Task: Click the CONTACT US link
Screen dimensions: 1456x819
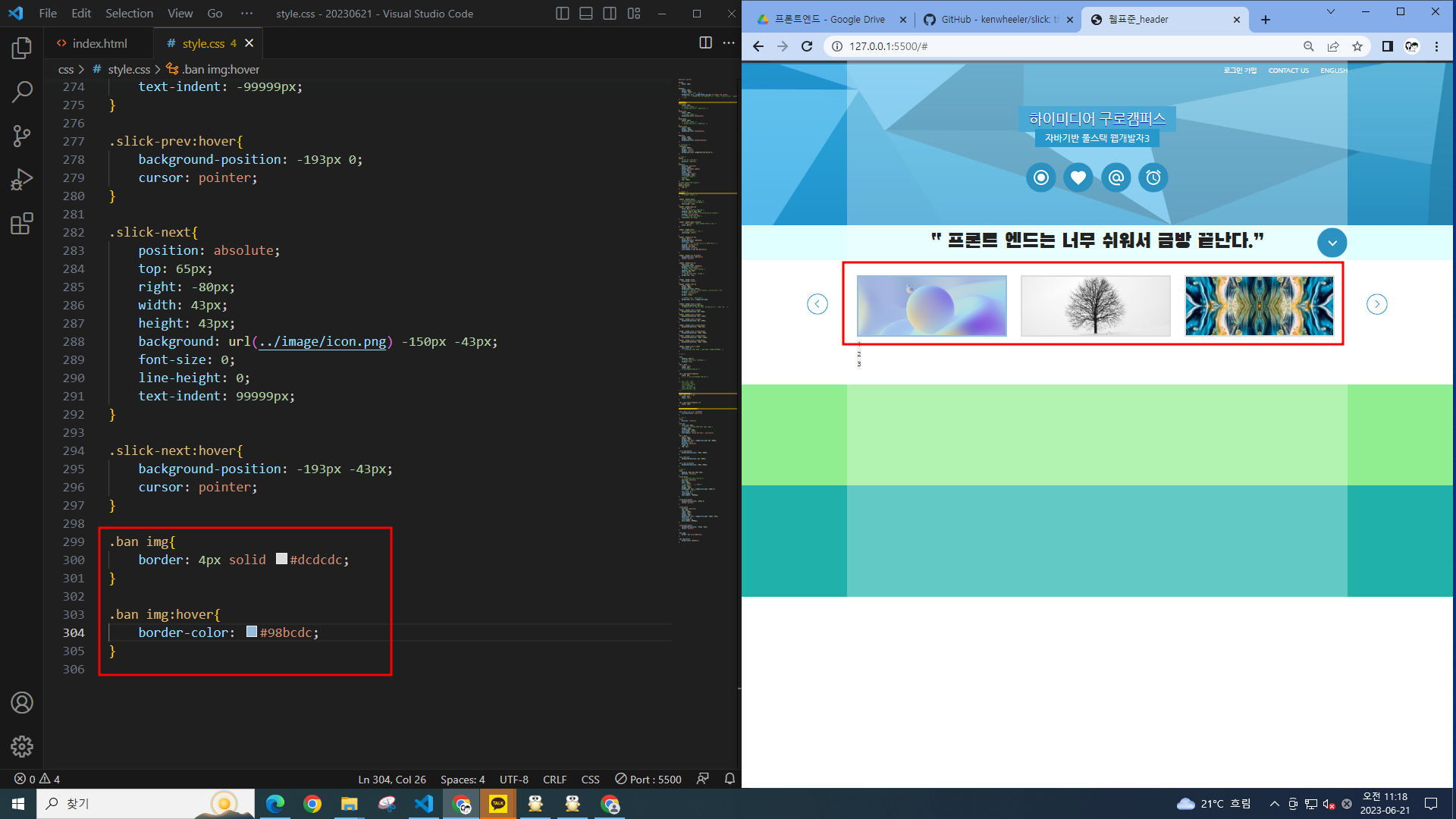Action: 1288,71
